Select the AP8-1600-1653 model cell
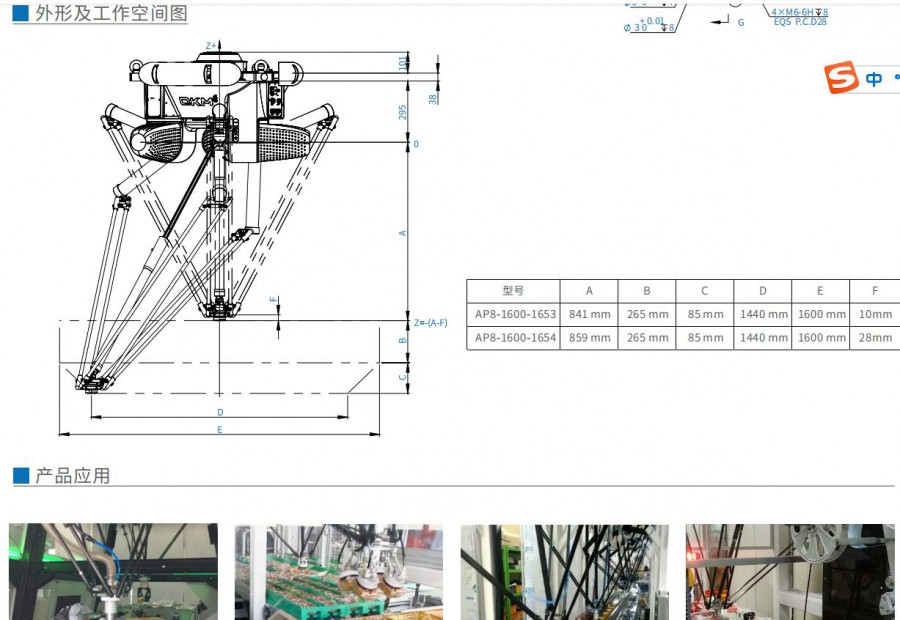 (x=514, y=314)
